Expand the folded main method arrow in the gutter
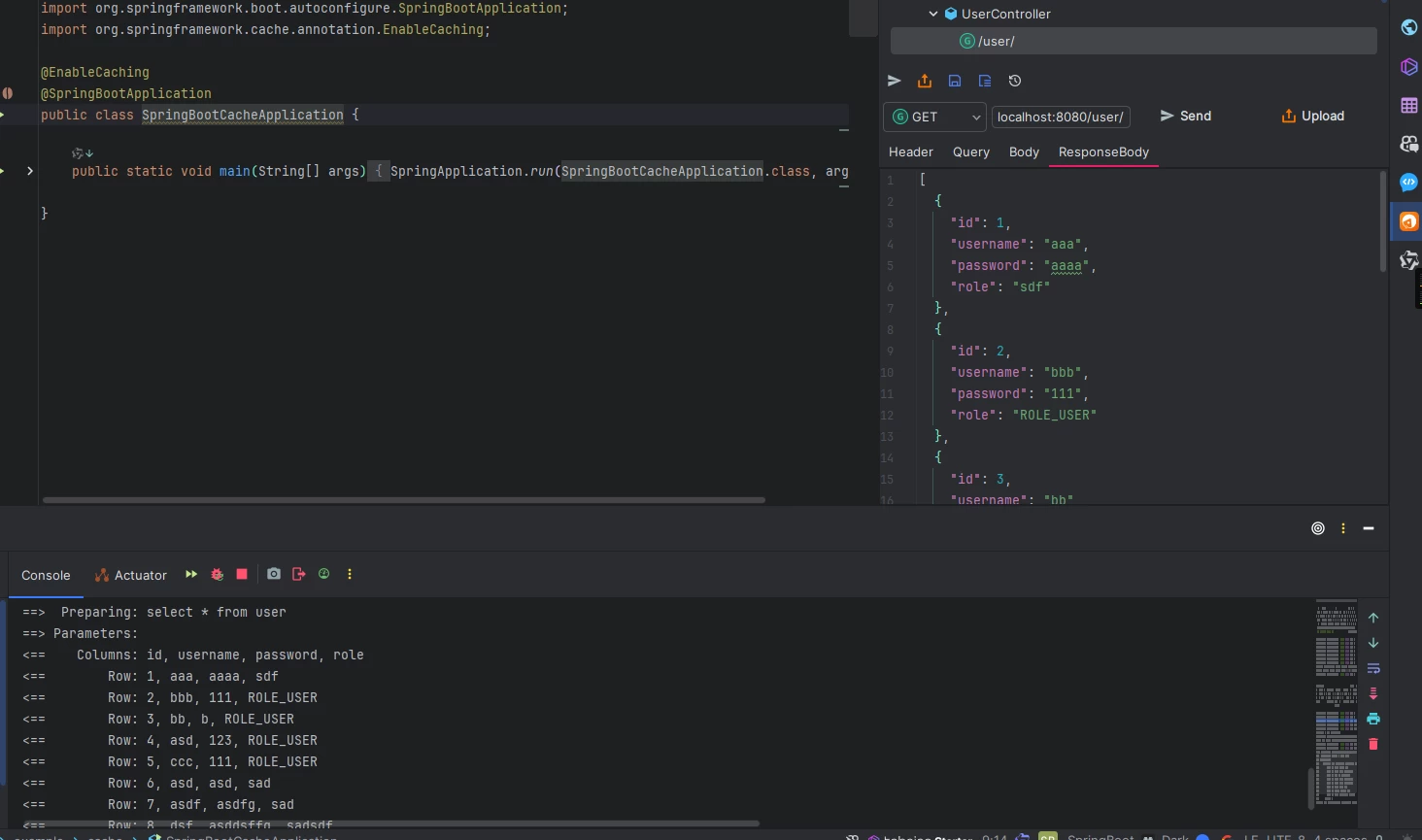The image size is (1422, 840). 30,171
